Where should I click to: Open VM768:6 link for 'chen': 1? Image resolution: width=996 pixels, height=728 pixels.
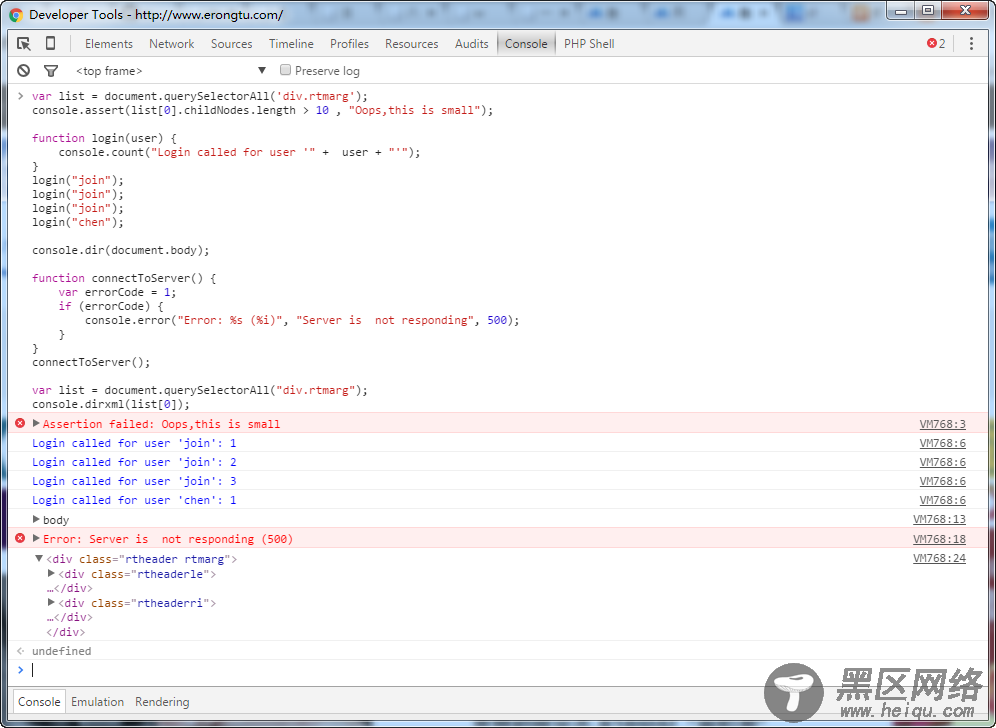(942, 500)
